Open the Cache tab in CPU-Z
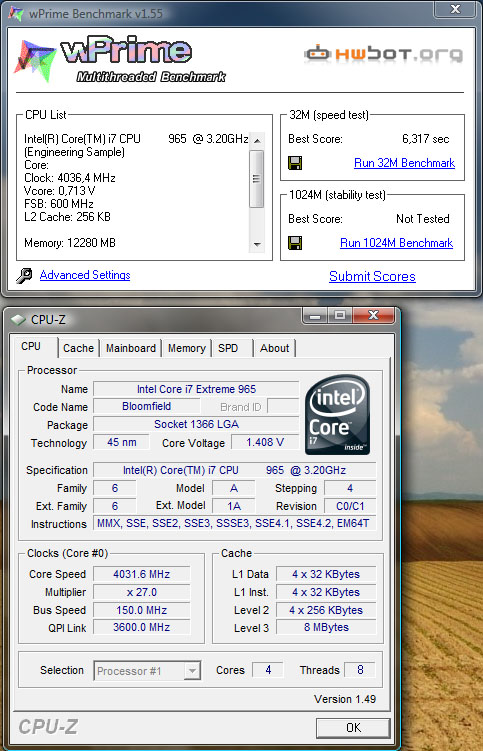 point(79,348)
